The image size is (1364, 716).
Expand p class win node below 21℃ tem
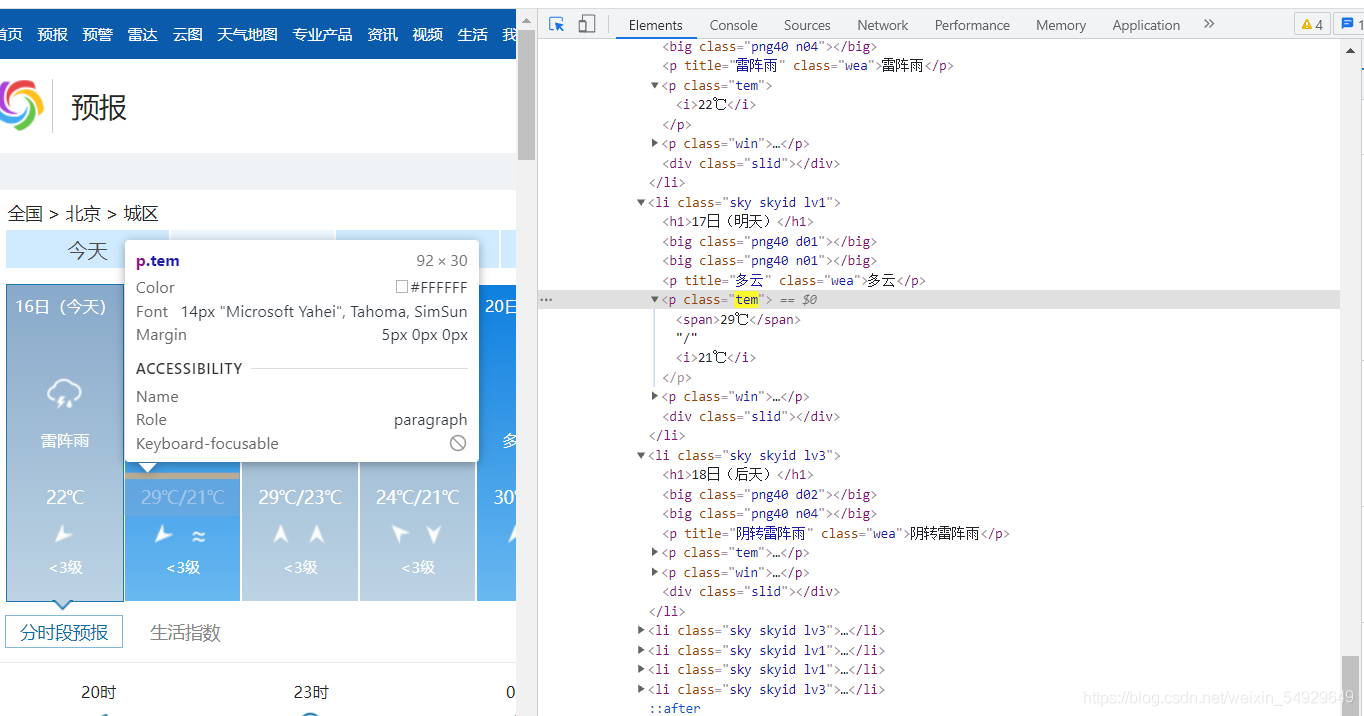tap(655, 397)
